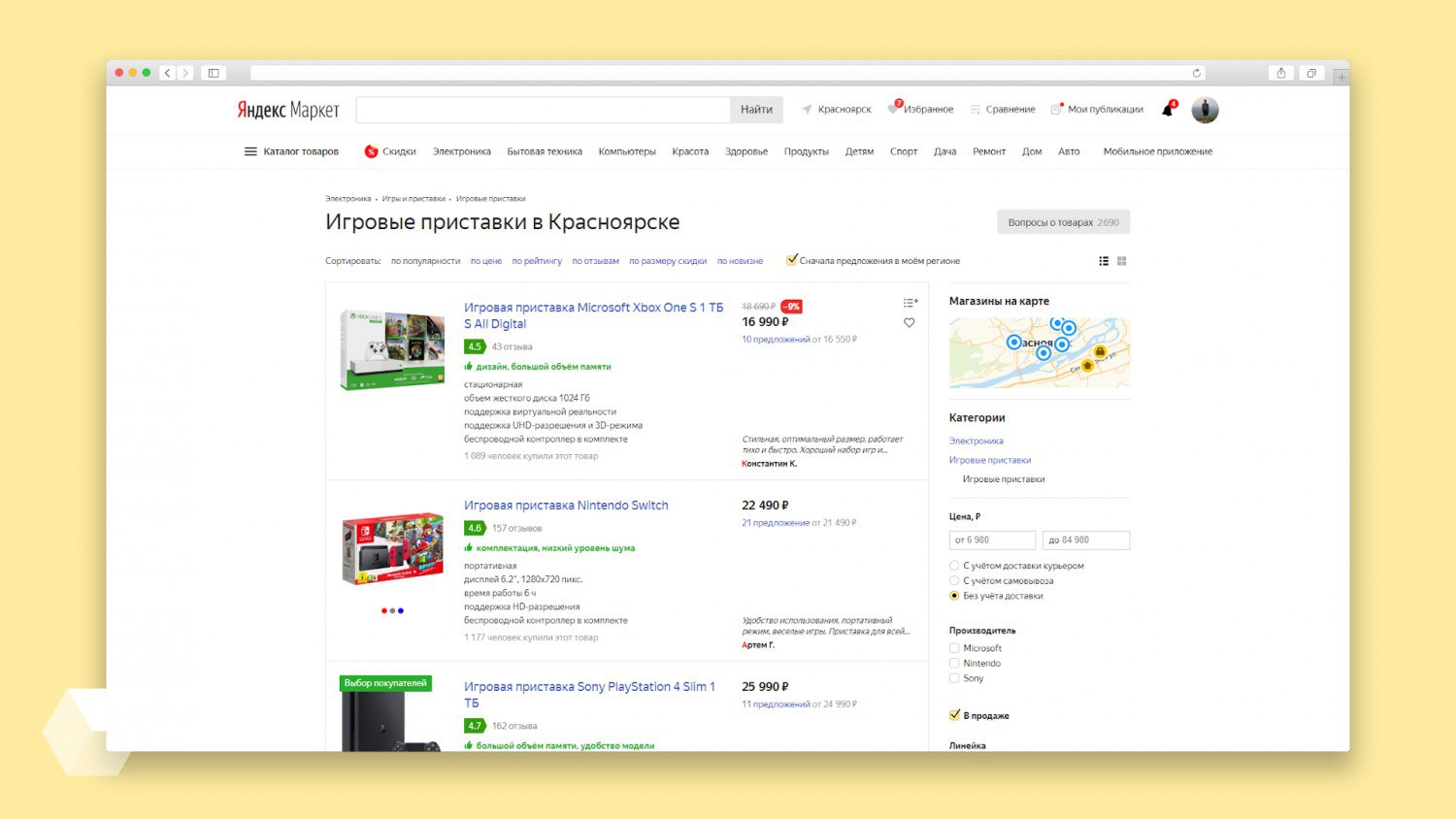The image size is (1456, 819).
Task: Open Компьютеры category
Action: click(627, 151)
